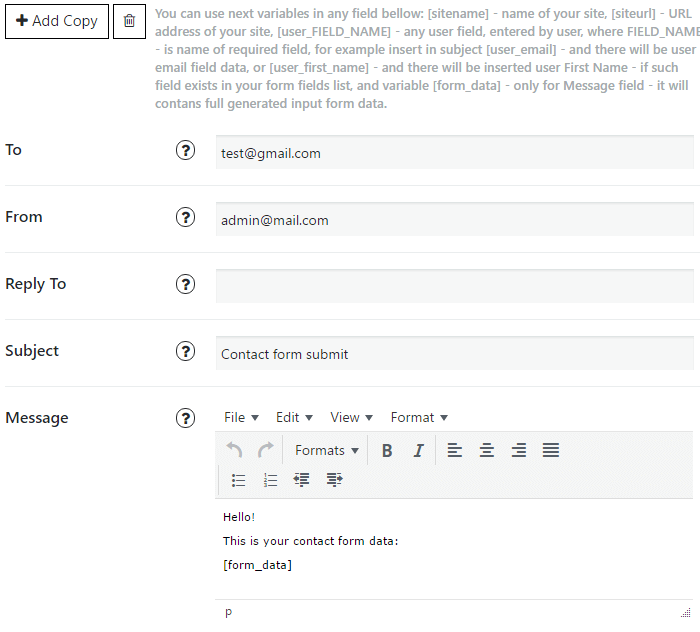Click help icon next to From
The height and width of the screenshot is (632, 700).
(185, 217)
